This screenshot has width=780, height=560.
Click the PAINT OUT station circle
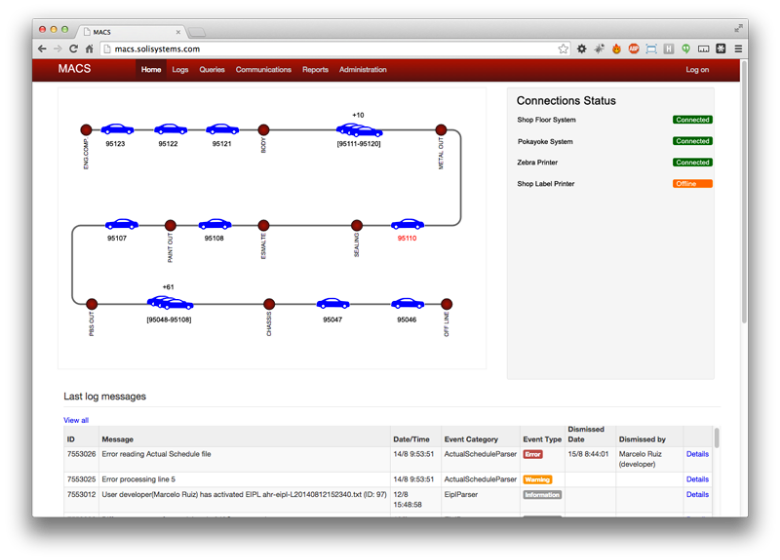170,226
